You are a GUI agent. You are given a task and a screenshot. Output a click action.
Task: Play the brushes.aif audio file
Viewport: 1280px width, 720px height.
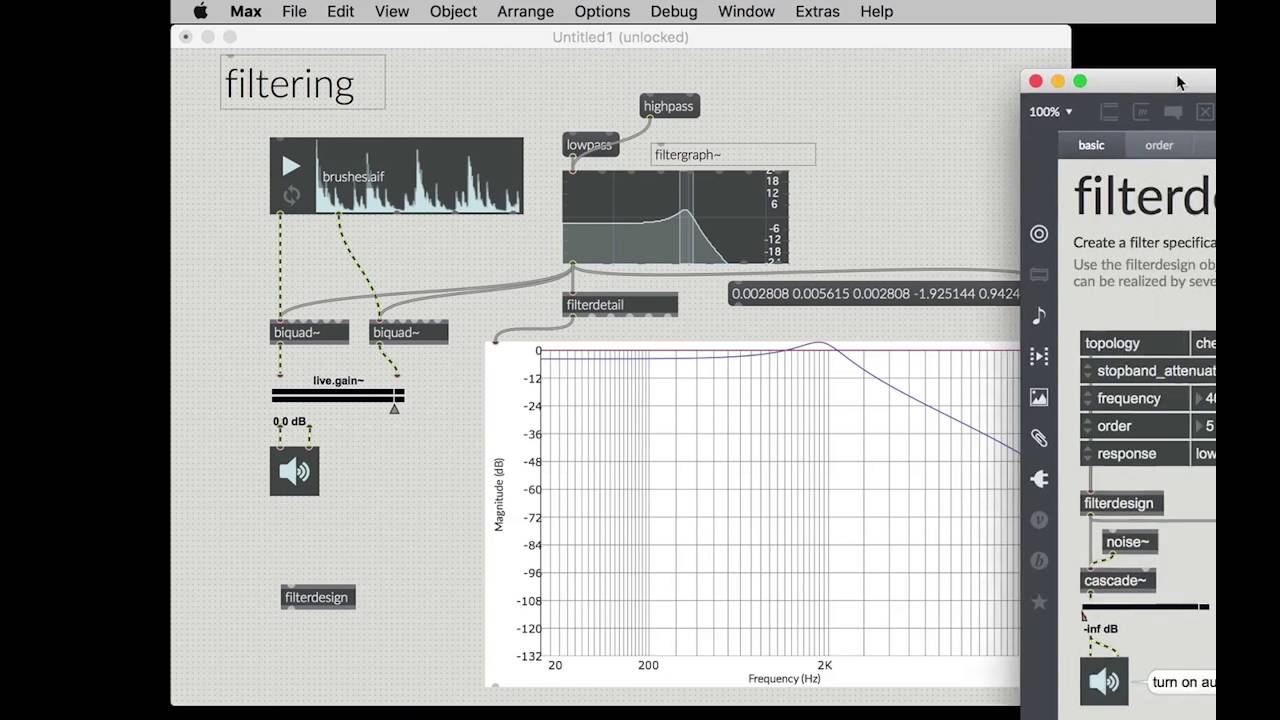[290, 166]
